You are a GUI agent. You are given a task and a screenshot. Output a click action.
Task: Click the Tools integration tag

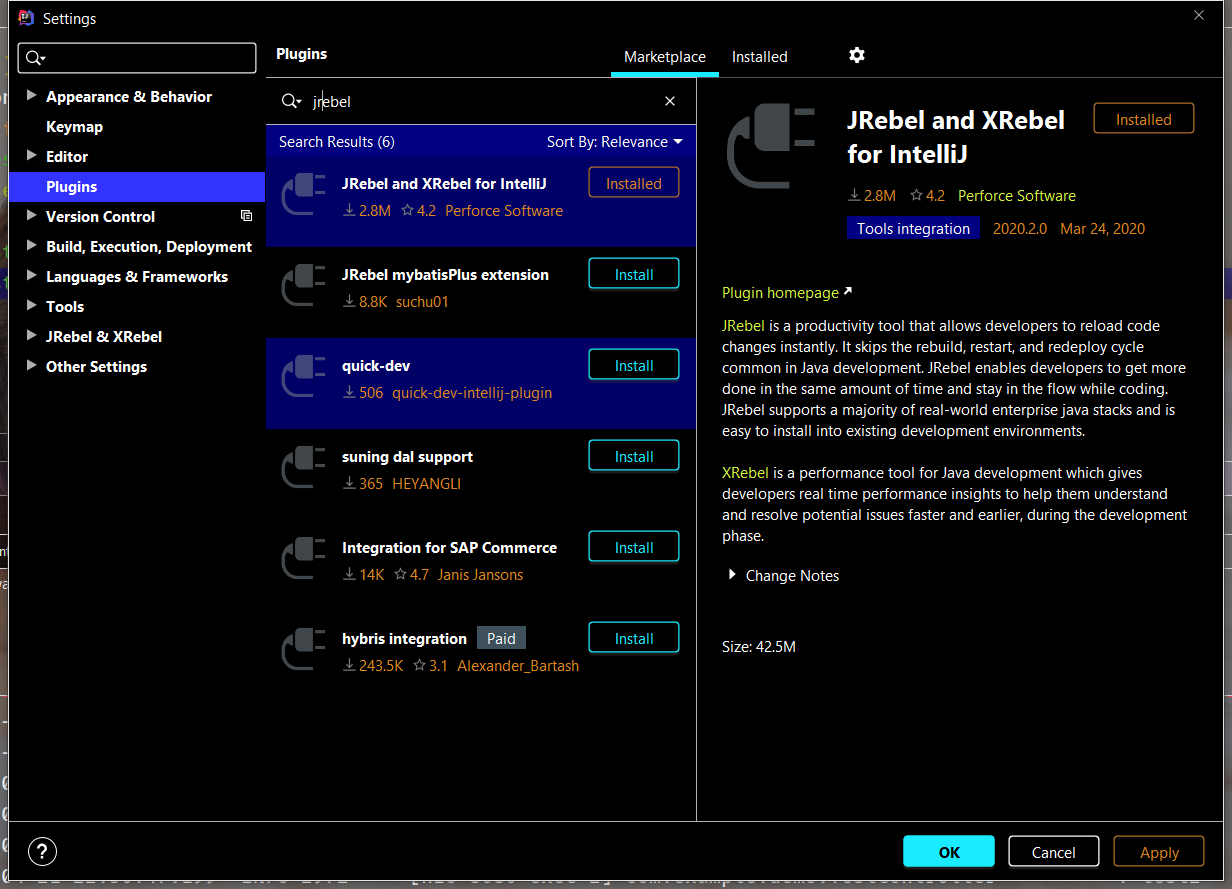point(913,229)
